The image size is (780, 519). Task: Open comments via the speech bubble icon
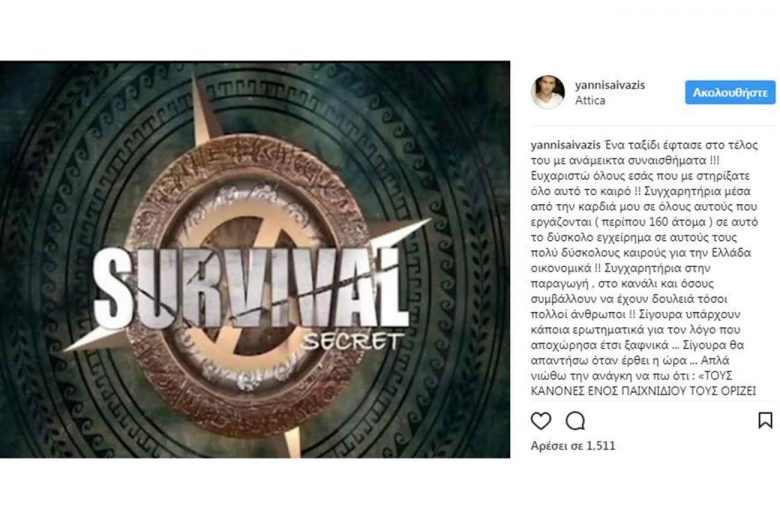coord(575,421)
